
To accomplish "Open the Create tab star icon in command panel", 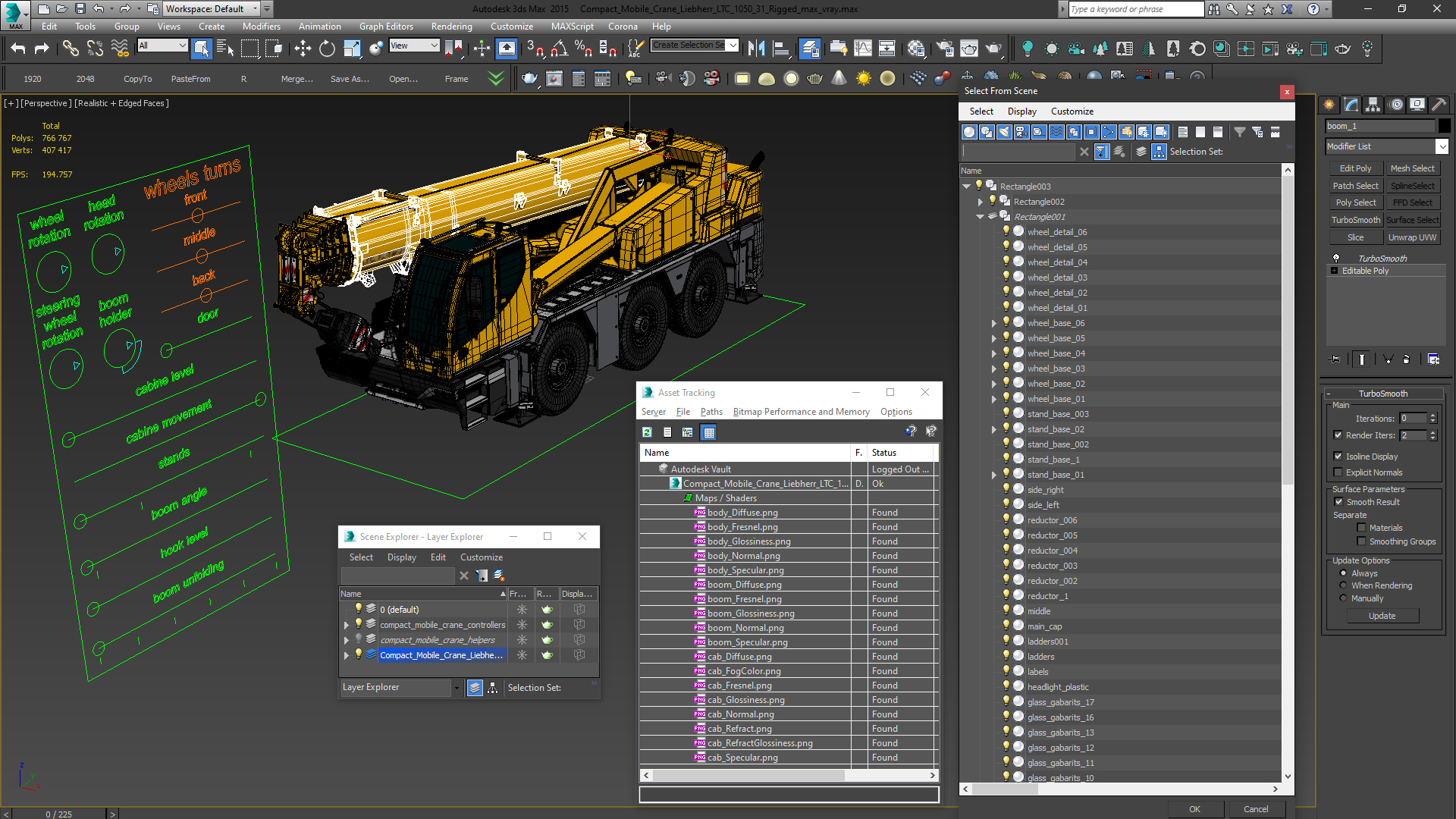I will point(1329,105).
